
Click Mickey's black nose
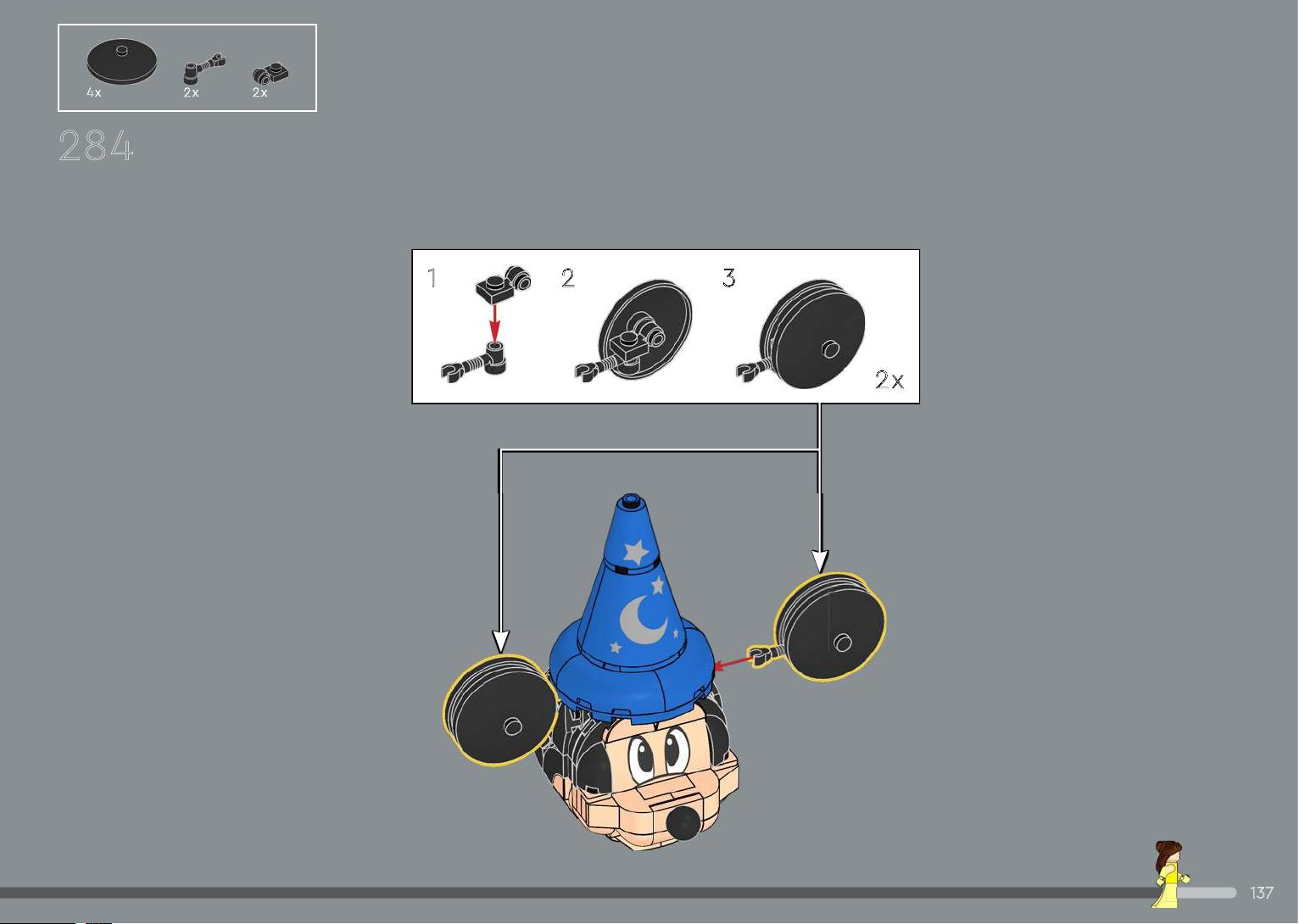(x=682, y=822)
